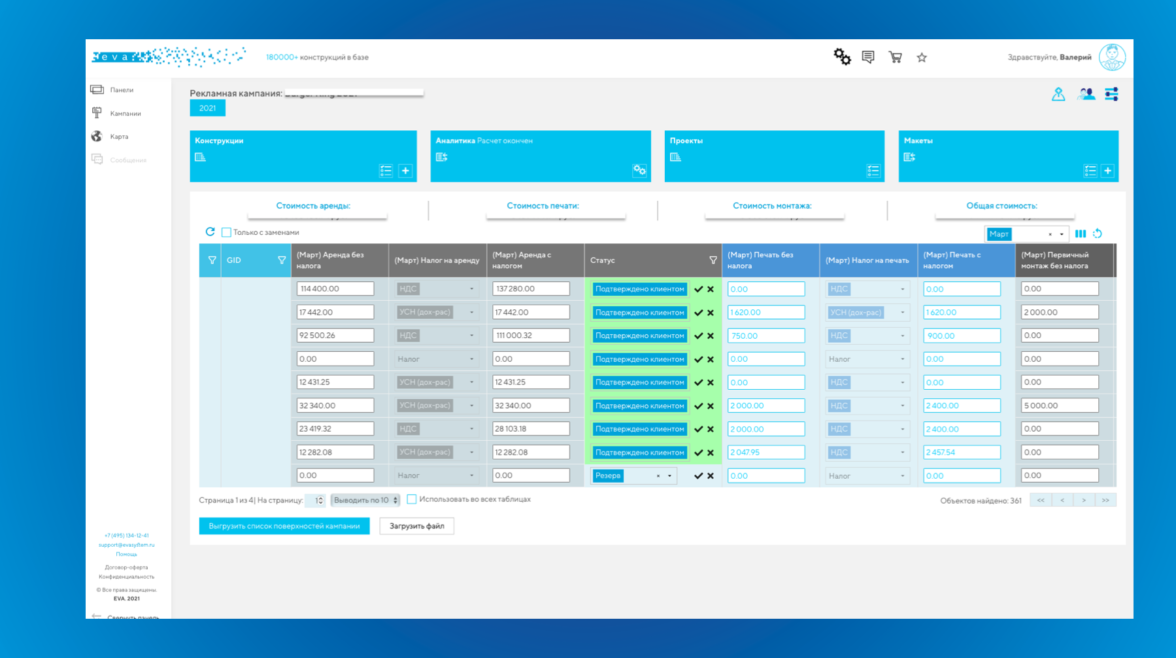The width and height of the screenshot is (1176, 658).
Task: Open the list view in Проекты card
Action: click(873, 171)
